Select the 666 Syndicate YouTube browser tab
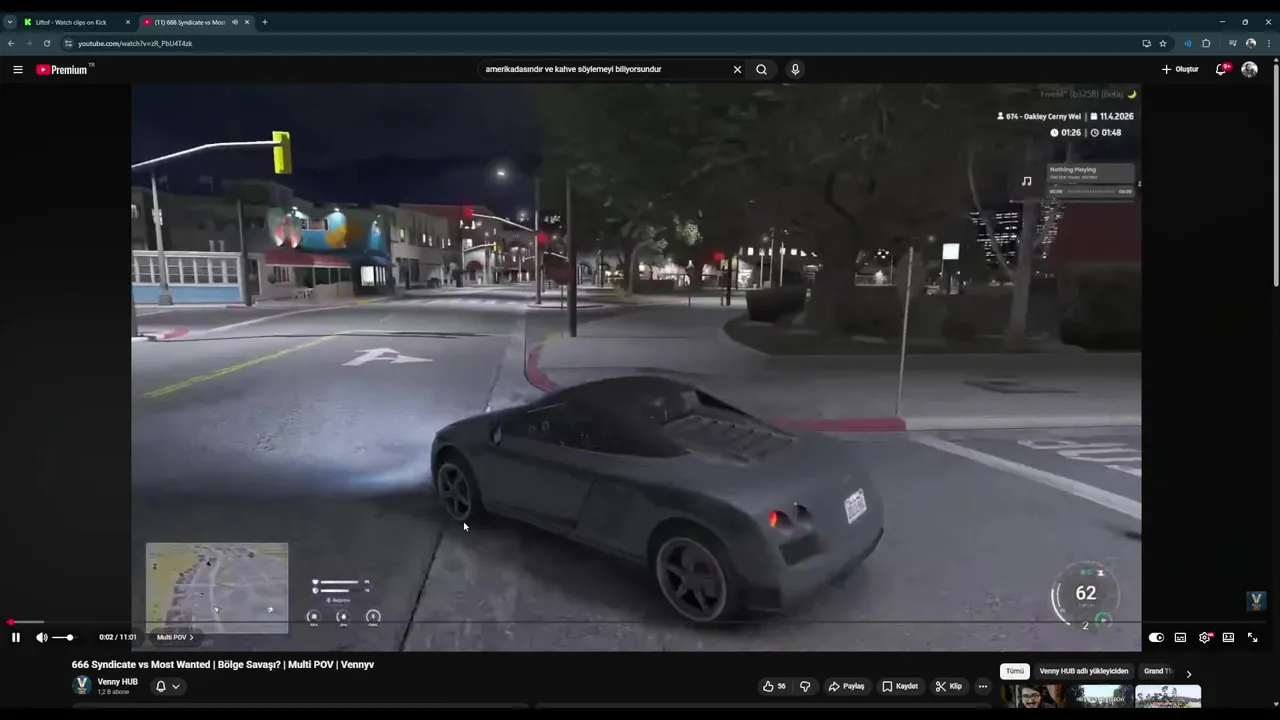The width and height of the screenshot is (1280, 720). coord(196,22)
